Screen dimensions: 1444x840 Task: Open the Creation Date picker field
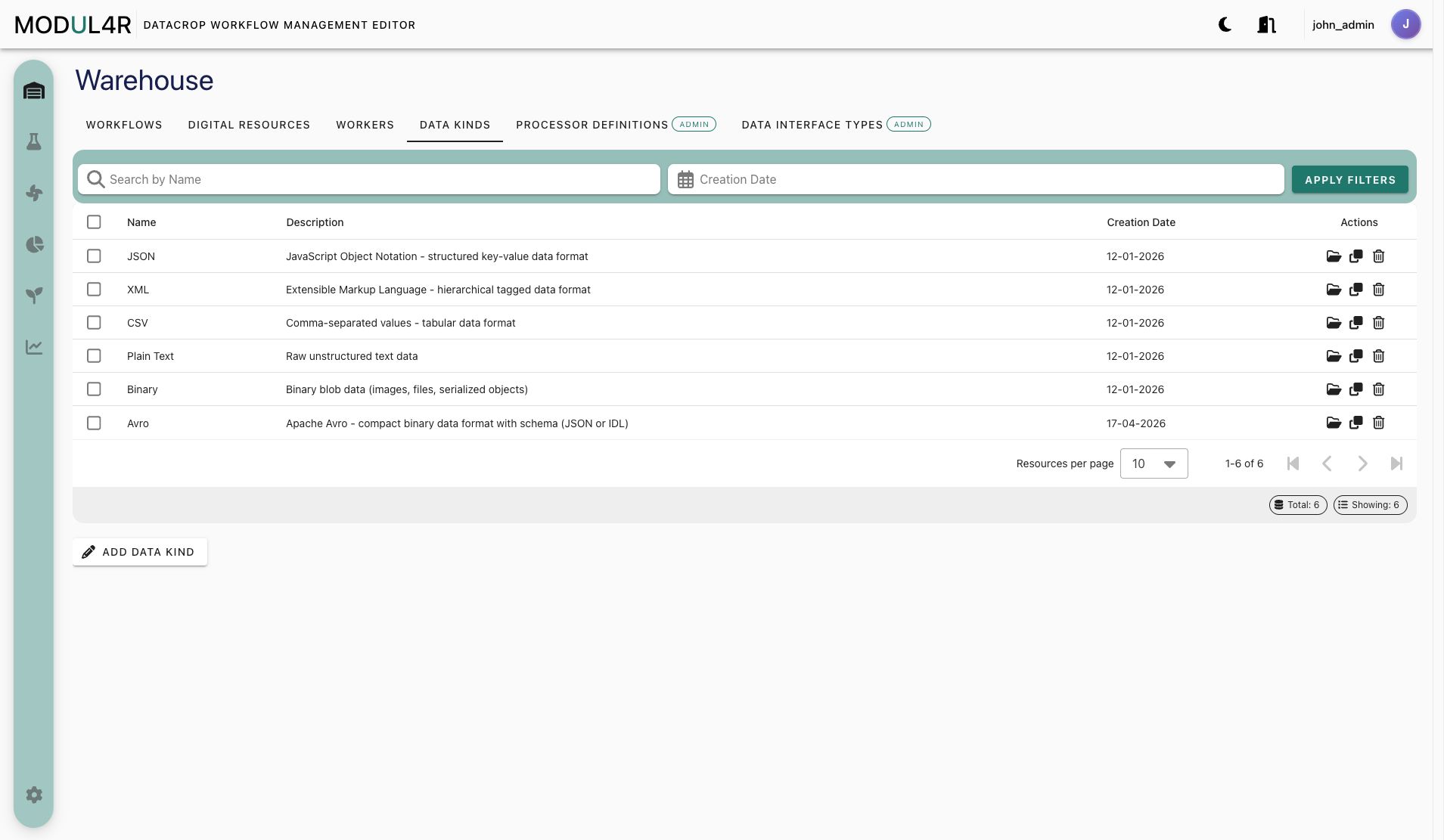976,179
